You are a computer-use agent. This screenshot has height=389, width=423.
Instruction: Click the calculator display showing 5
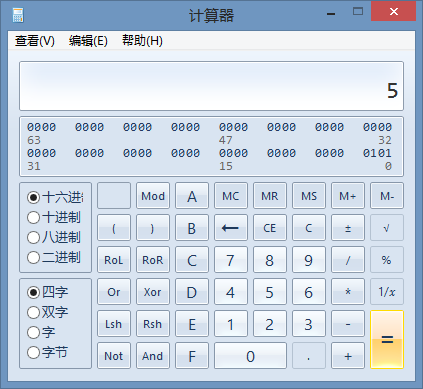211,86
